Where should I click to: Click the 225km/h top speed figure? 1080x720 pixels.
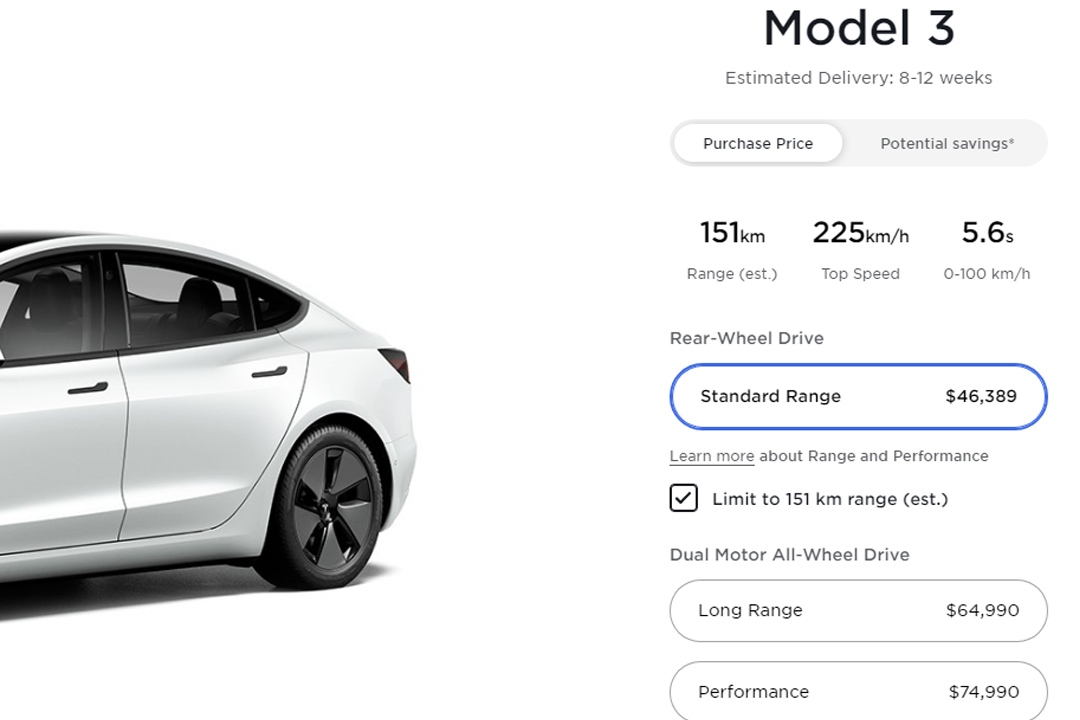click(x=860, y=234)
